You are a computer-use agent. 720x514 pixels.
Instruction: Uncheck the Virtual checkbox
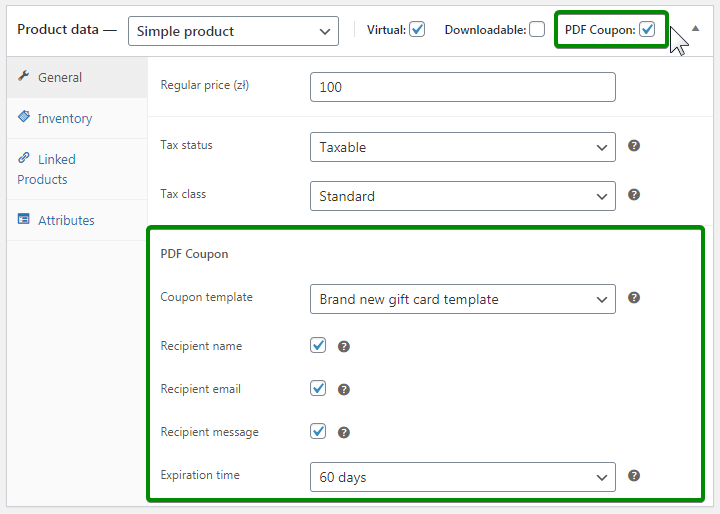click(417, 29)
